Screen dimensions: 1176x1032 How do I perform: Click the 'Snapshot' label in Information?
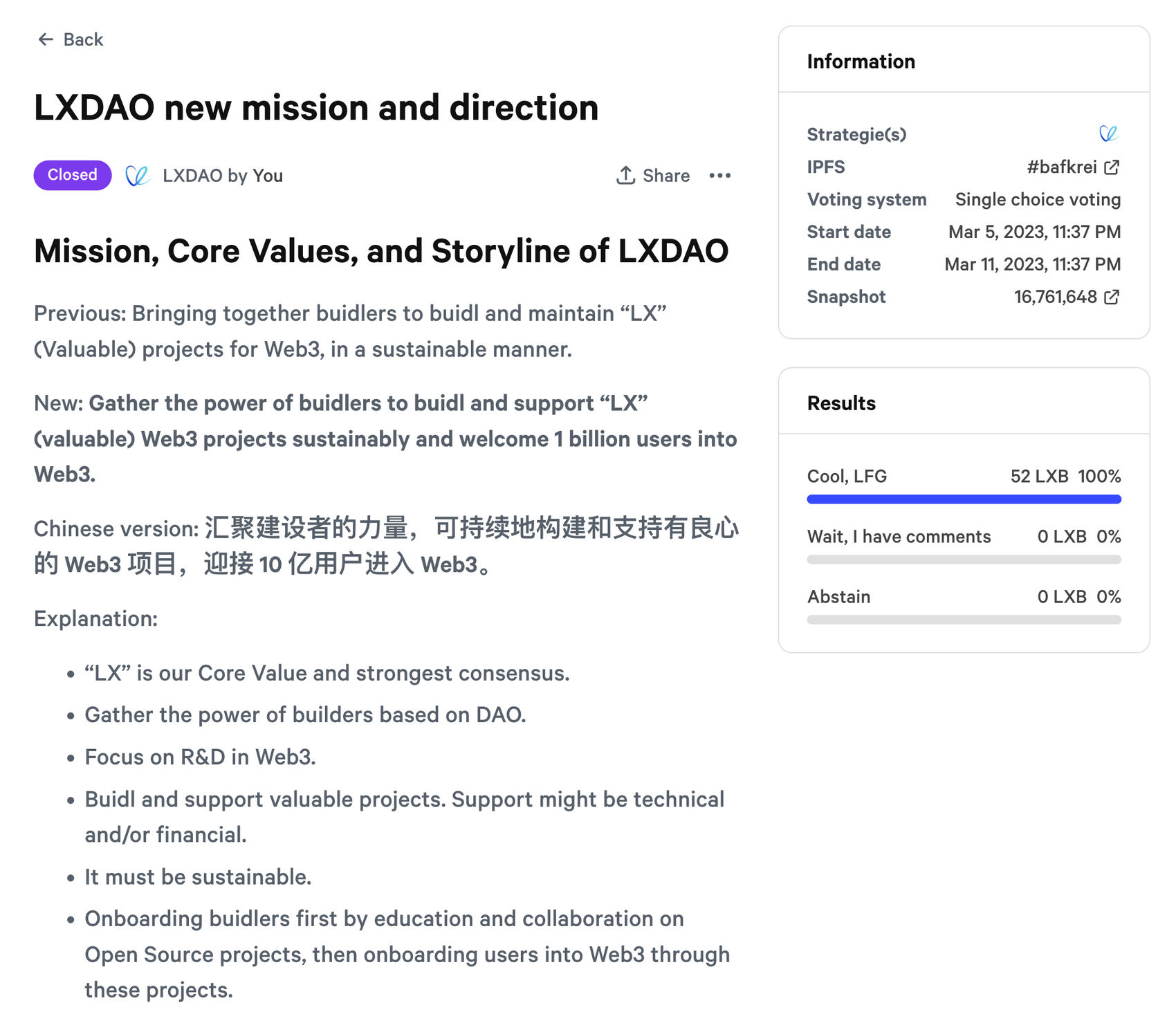tap(846, 297)
